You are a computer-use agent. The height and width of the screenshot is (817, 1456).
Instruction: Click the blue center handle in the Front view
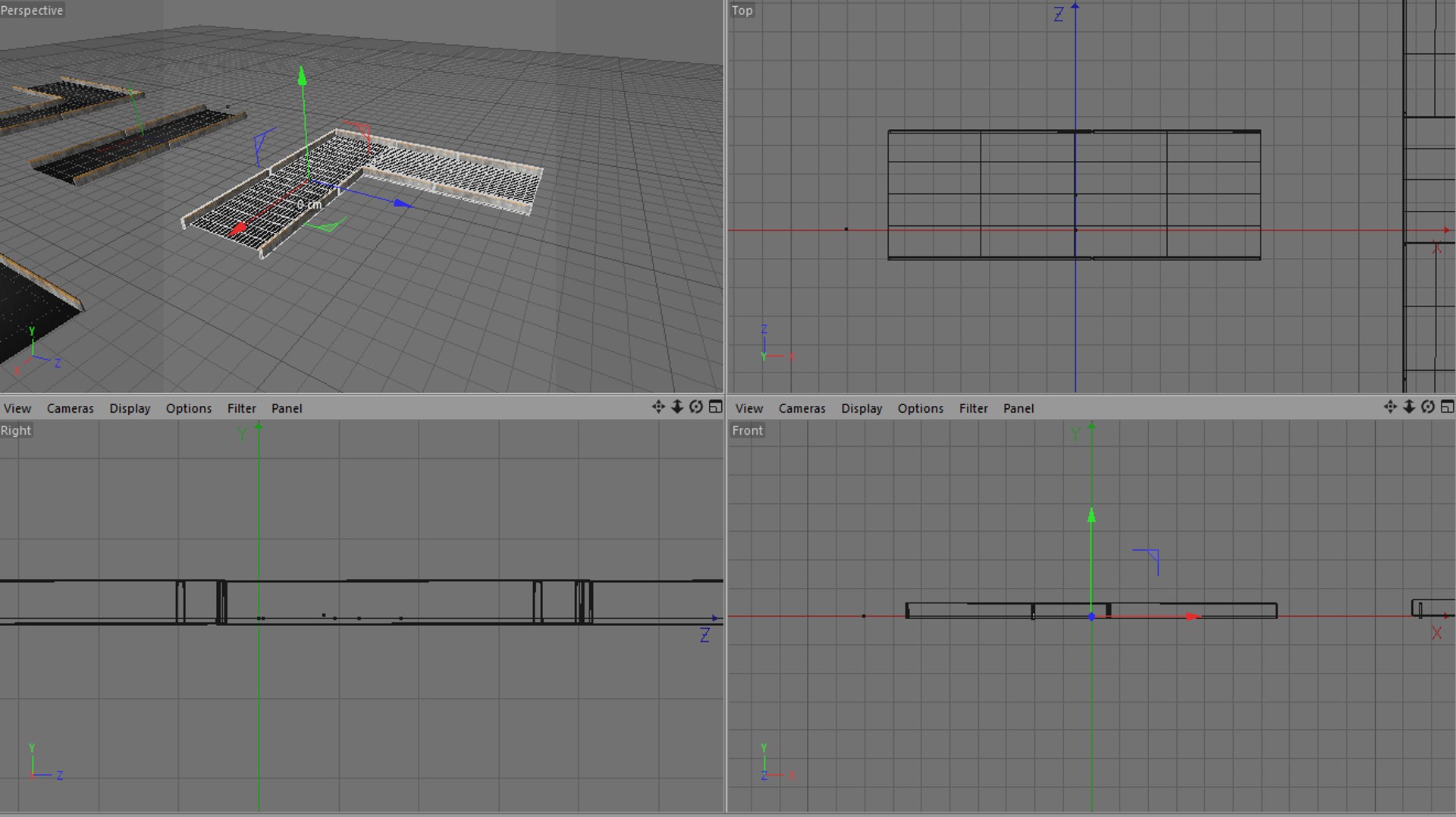tap(1091, 617)
